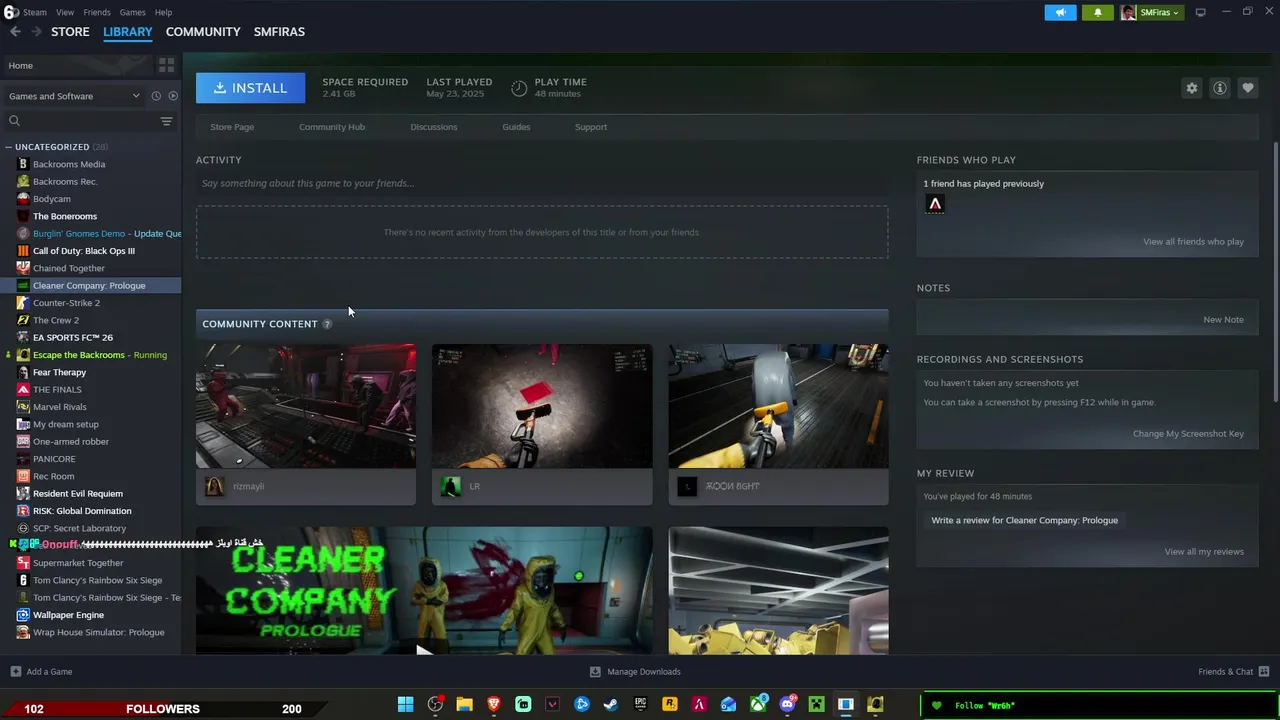This screenshot has height=720, width=1280.
Task: Open Big Picture mode icon
Action: click(1201, 12)
